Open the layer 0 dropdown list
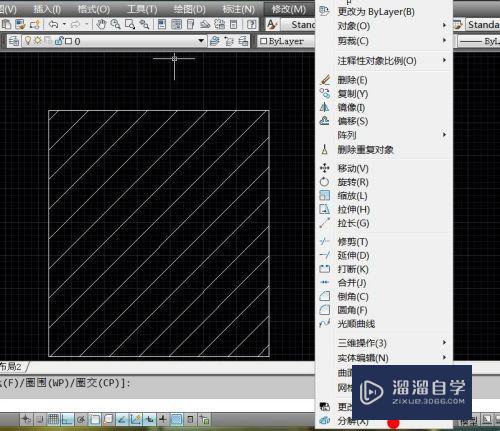Image resolution: width=500 pixels, height=431 pixels. click(201, 41)
